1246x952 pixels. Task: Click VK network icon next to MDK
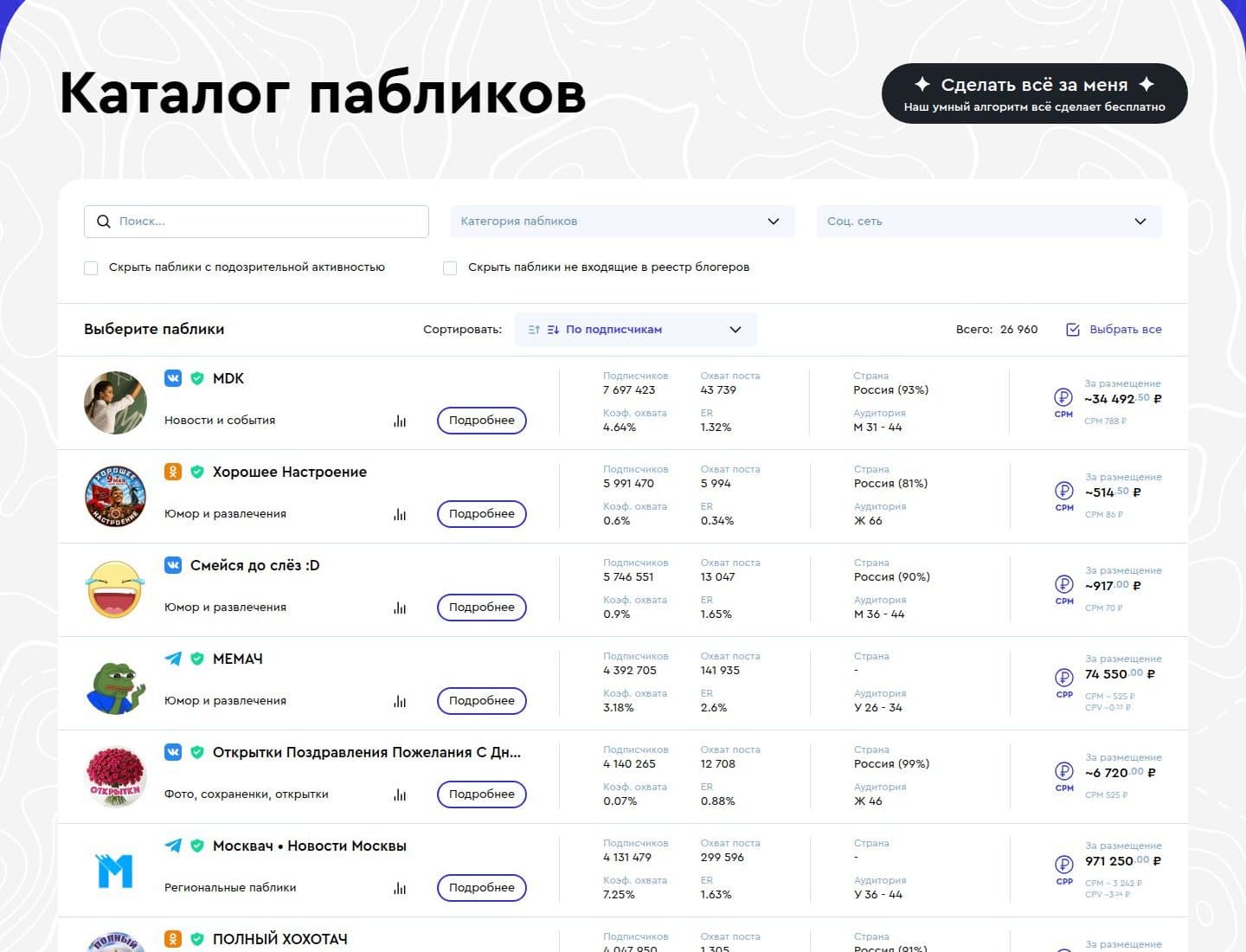(x=173, y=378)
